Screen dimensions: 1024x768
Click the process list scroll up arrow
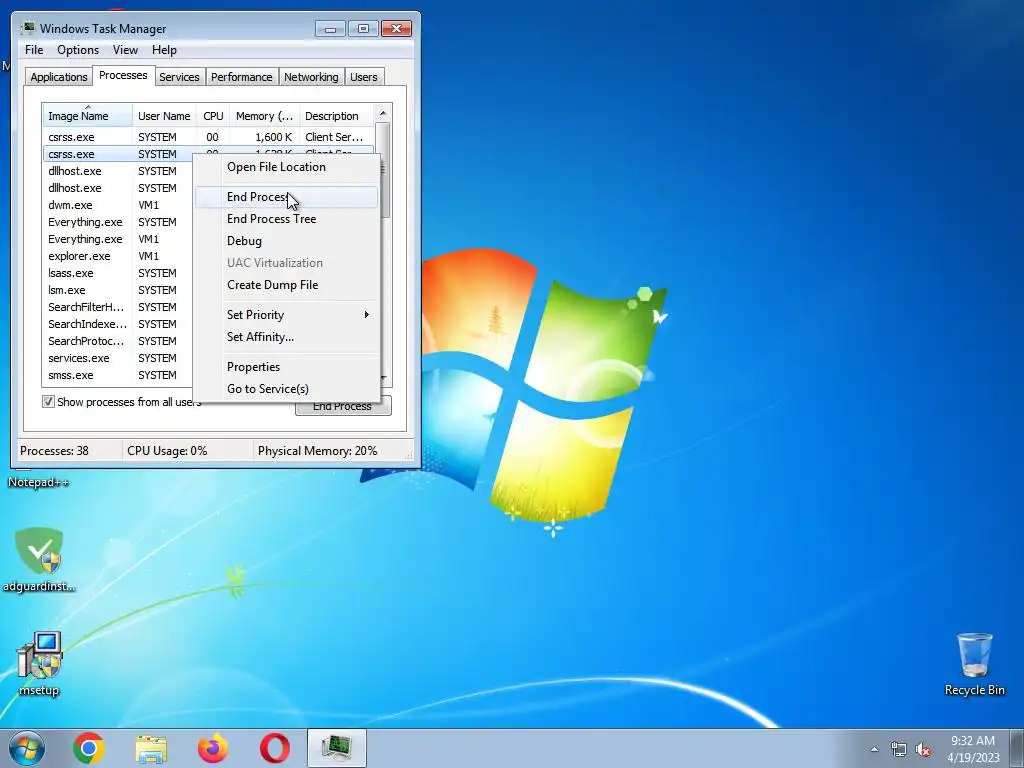383,114
